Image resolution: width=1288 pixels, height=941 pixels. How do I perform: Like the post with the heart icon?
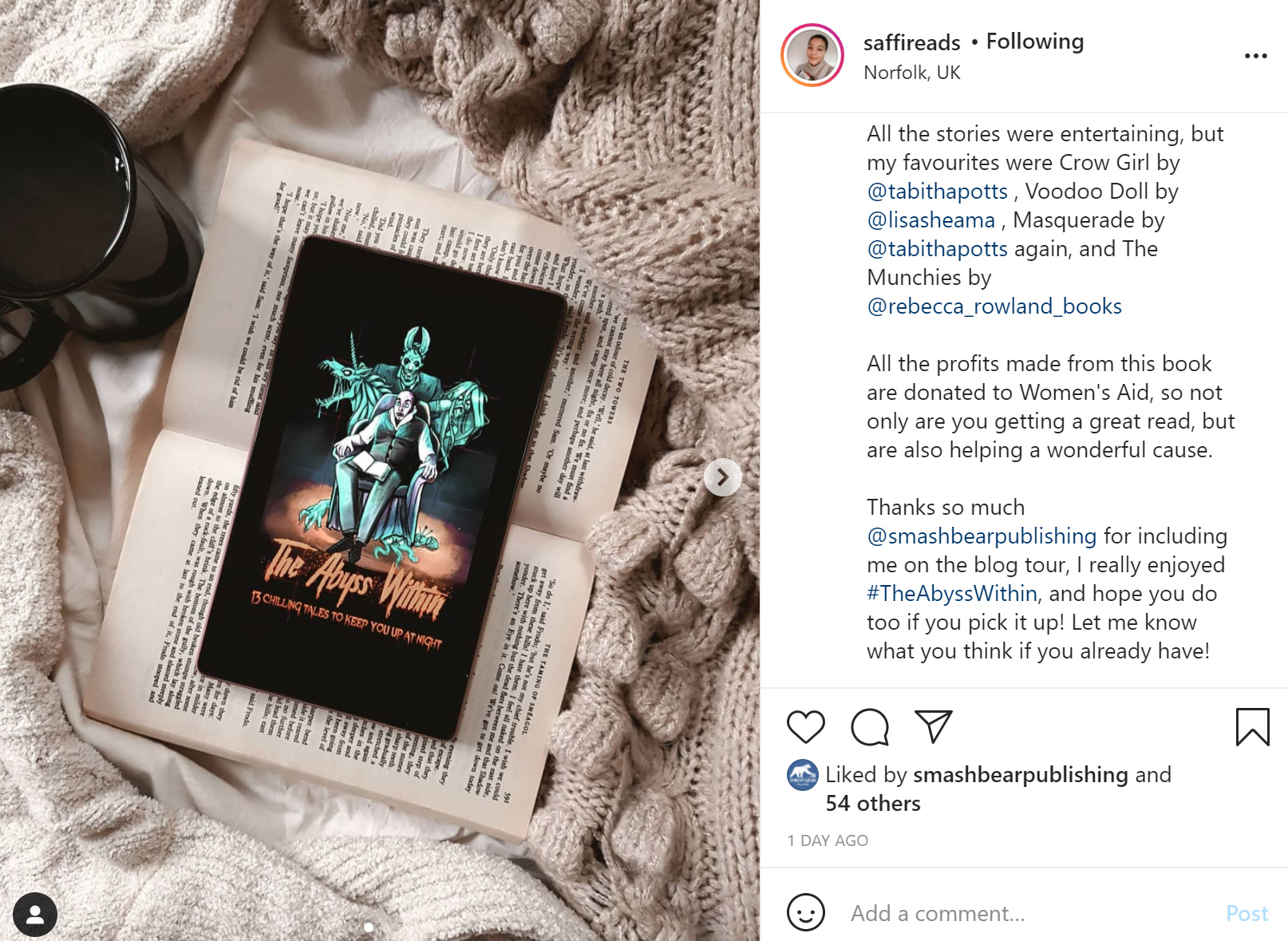point(805,727)
